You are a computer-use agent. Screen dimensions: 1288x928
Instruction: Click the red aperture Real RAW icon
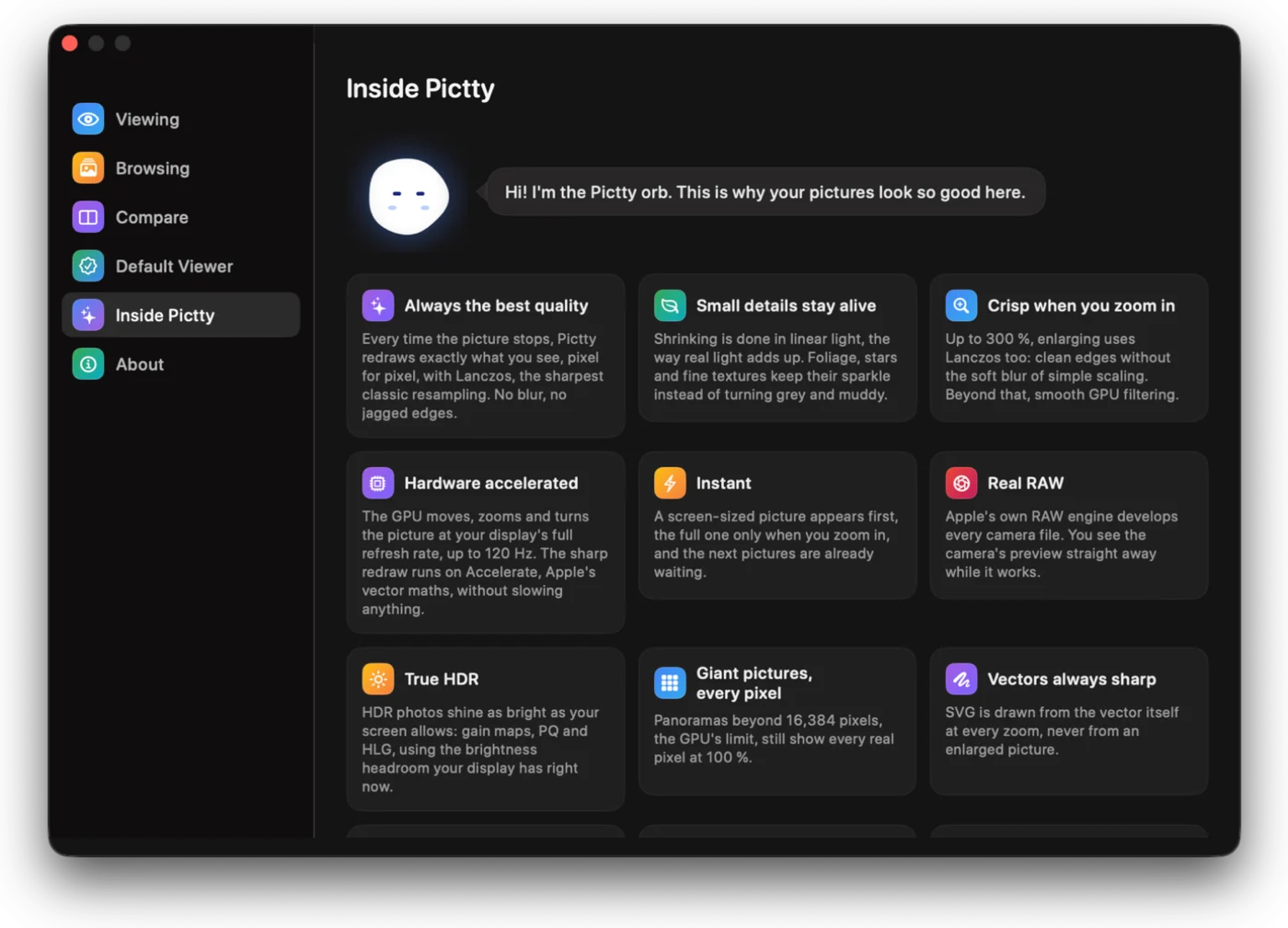[961, 483]
